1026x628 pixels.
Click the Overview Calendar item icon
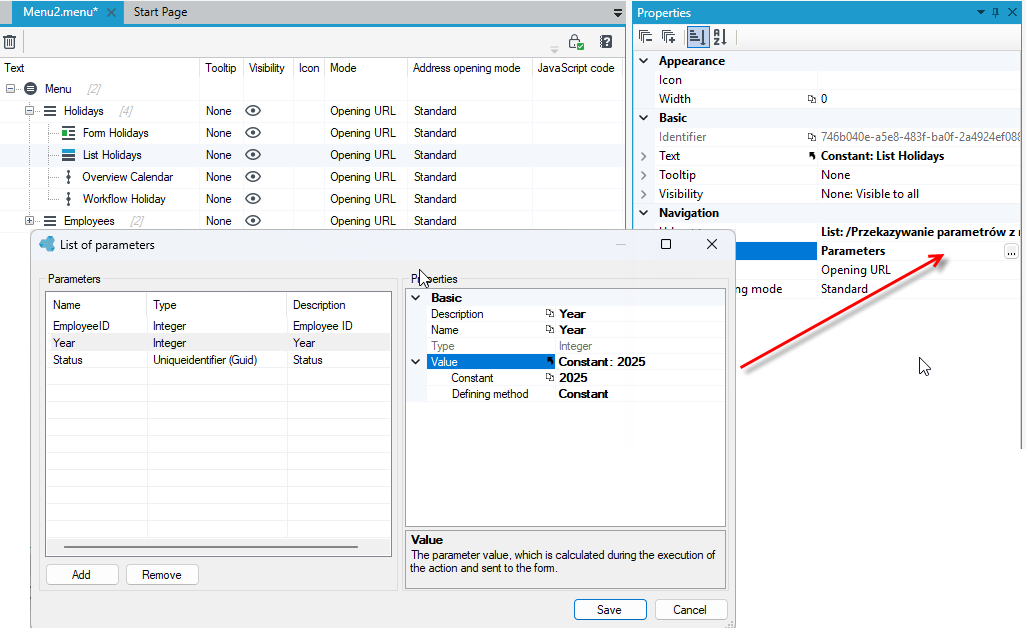69,177
